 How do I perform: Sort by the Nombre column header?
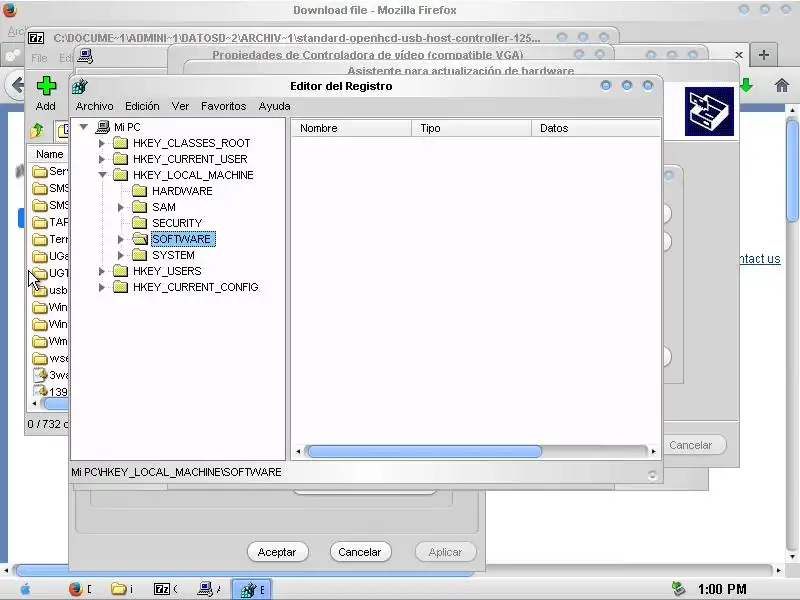tap(351, 128)
